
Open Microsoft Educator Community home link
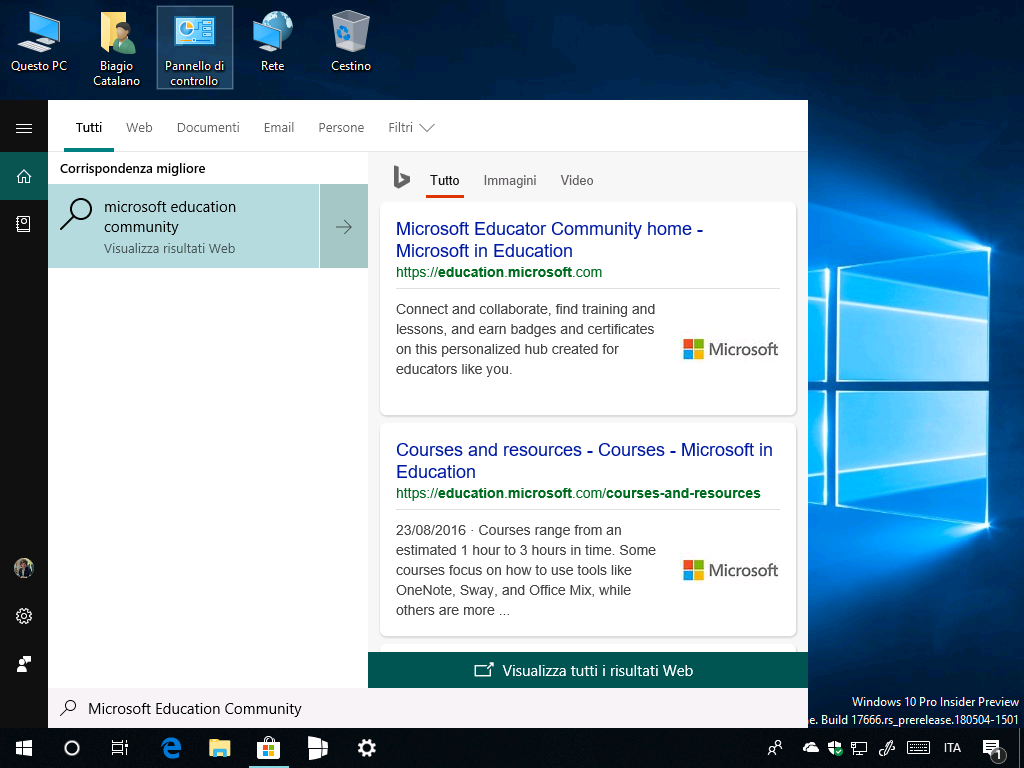pyautogui.click(x=549, y=240)
